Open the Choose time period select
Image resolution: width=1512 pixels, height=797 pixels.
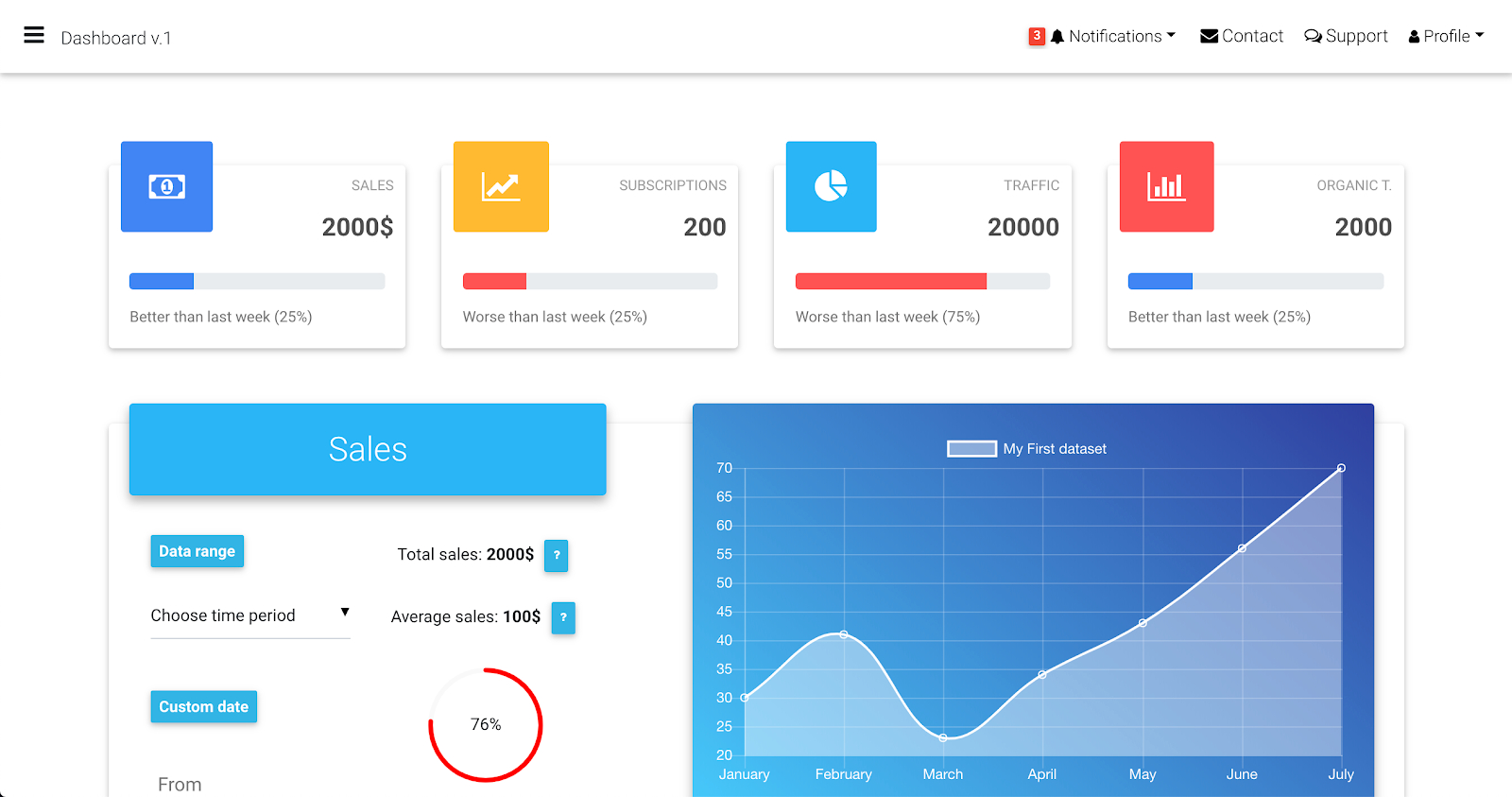250,615
